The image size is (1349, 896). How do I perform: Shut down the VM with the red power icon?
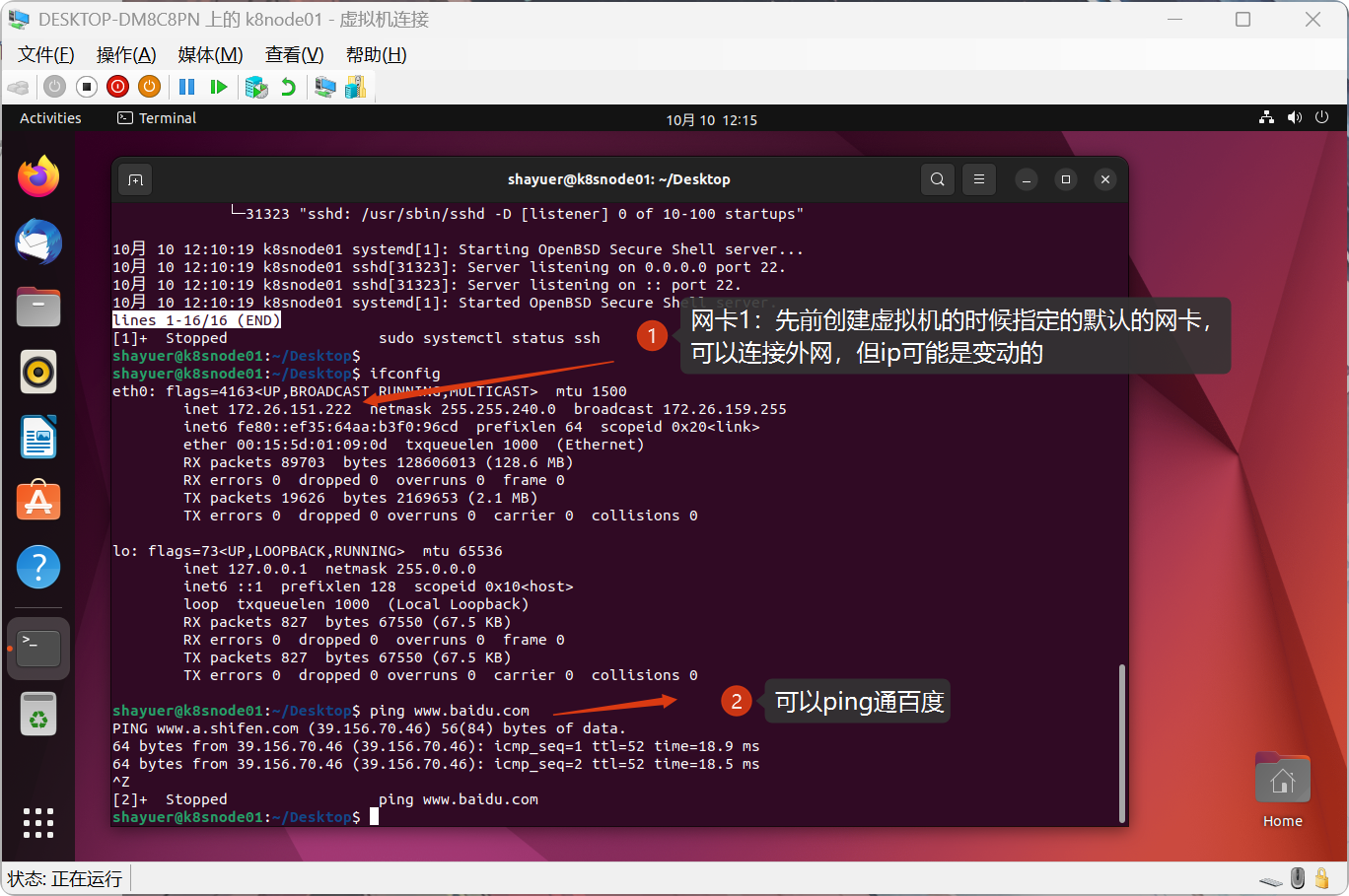coord(118,87)
